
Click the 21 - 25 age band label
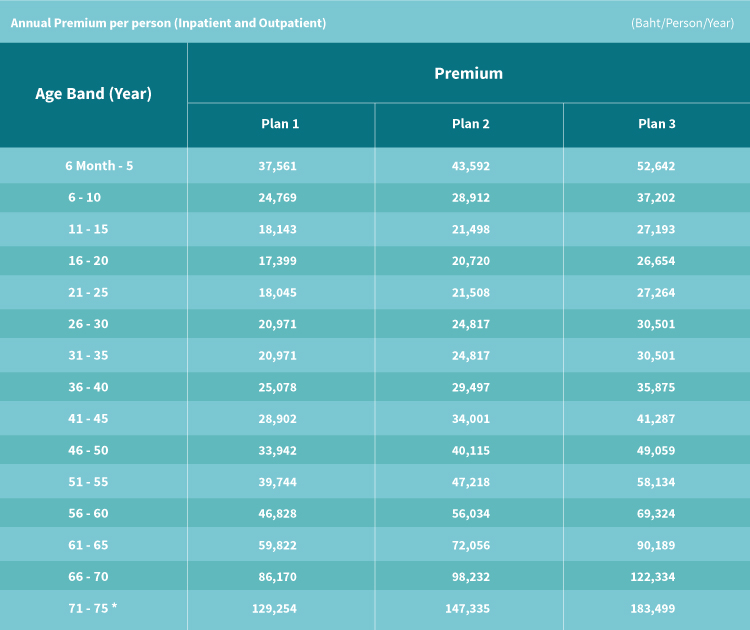88,292
